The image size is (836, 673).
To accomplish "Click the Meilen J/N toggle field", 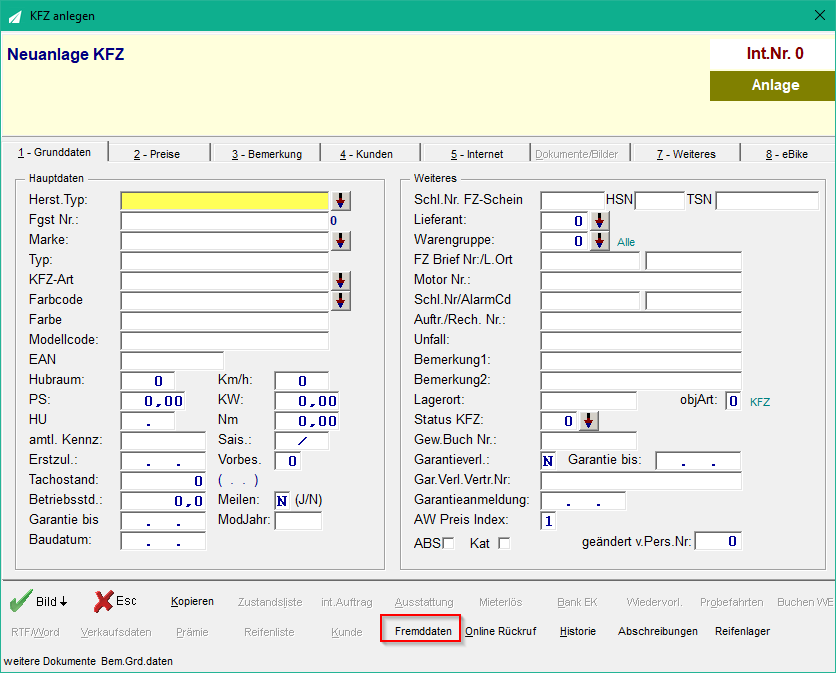I will (x=282, y=501).
